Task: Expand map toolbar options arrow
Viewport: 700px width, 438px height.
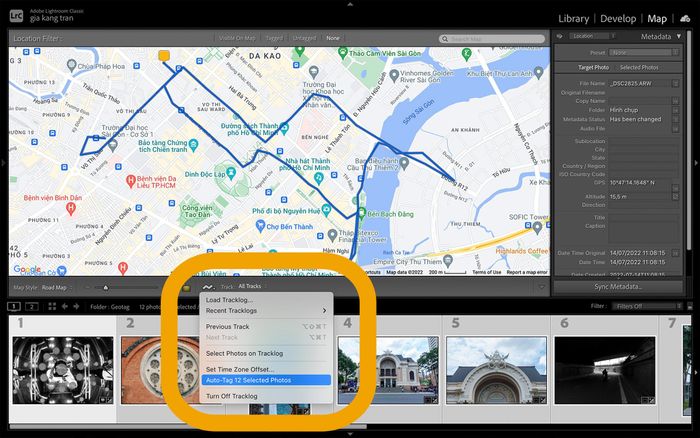Action: pos(542,288)
